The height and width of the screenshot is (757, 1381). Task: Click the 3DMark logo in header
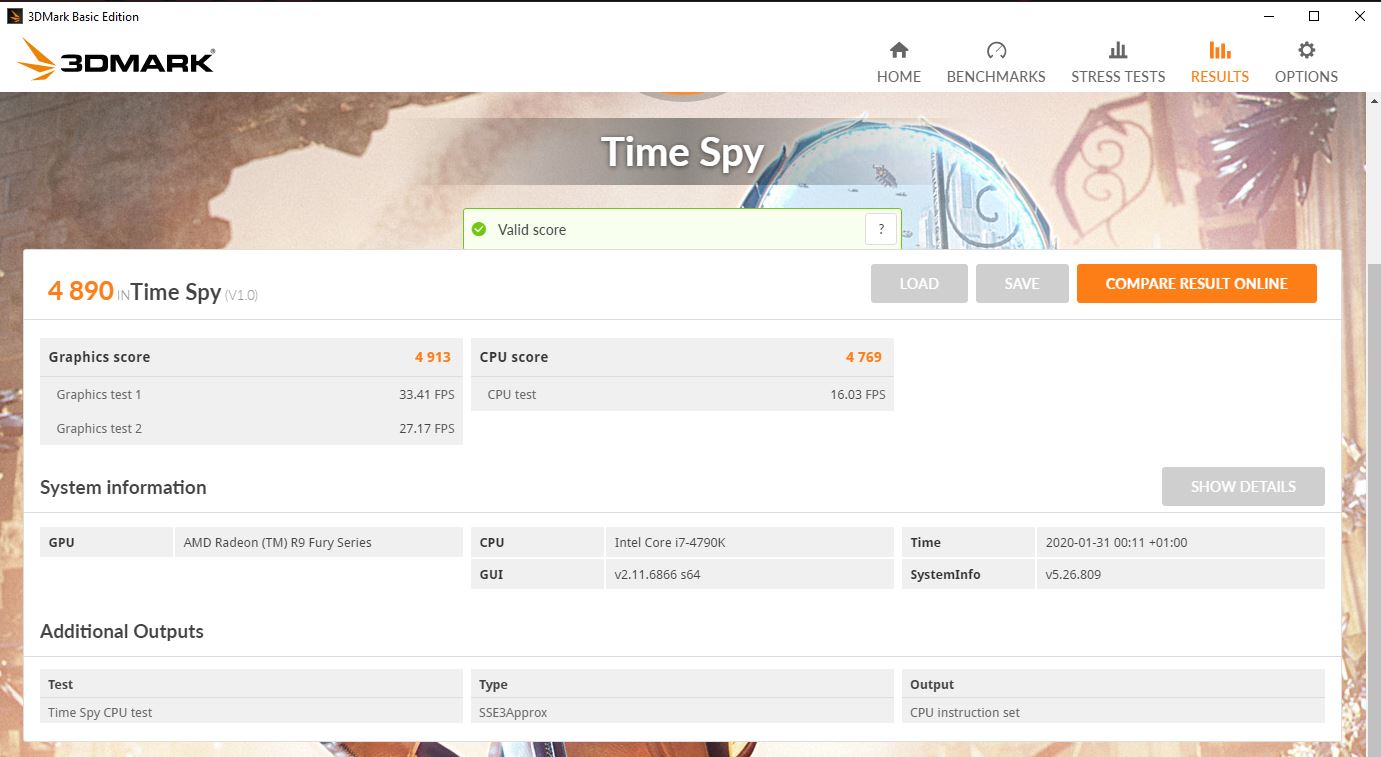click(116, 60)
